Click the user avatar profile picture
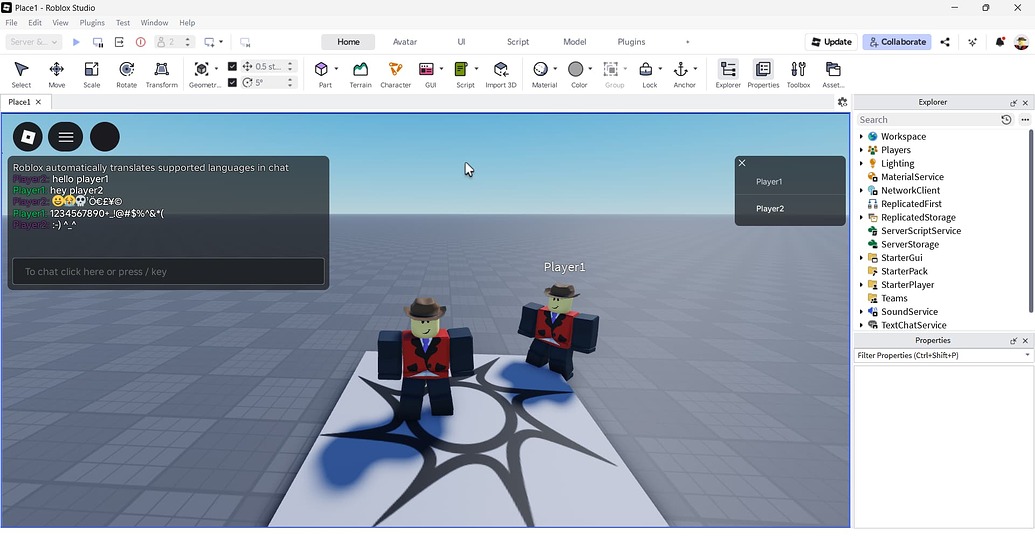This screenshot has height=549, width=1035. point(1021,42)
